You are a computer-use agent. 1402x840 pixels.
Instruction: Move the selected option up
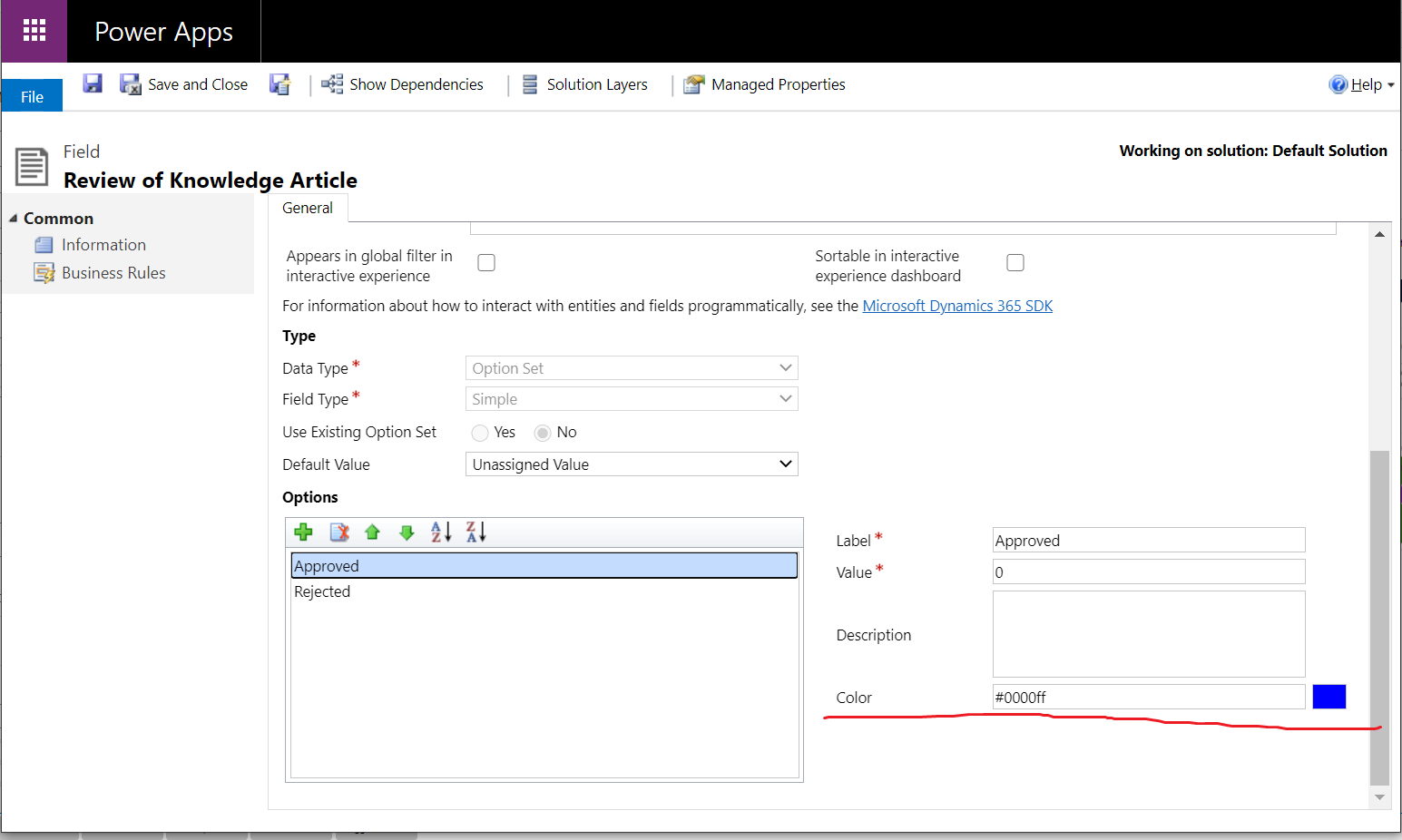click(372, 532)
